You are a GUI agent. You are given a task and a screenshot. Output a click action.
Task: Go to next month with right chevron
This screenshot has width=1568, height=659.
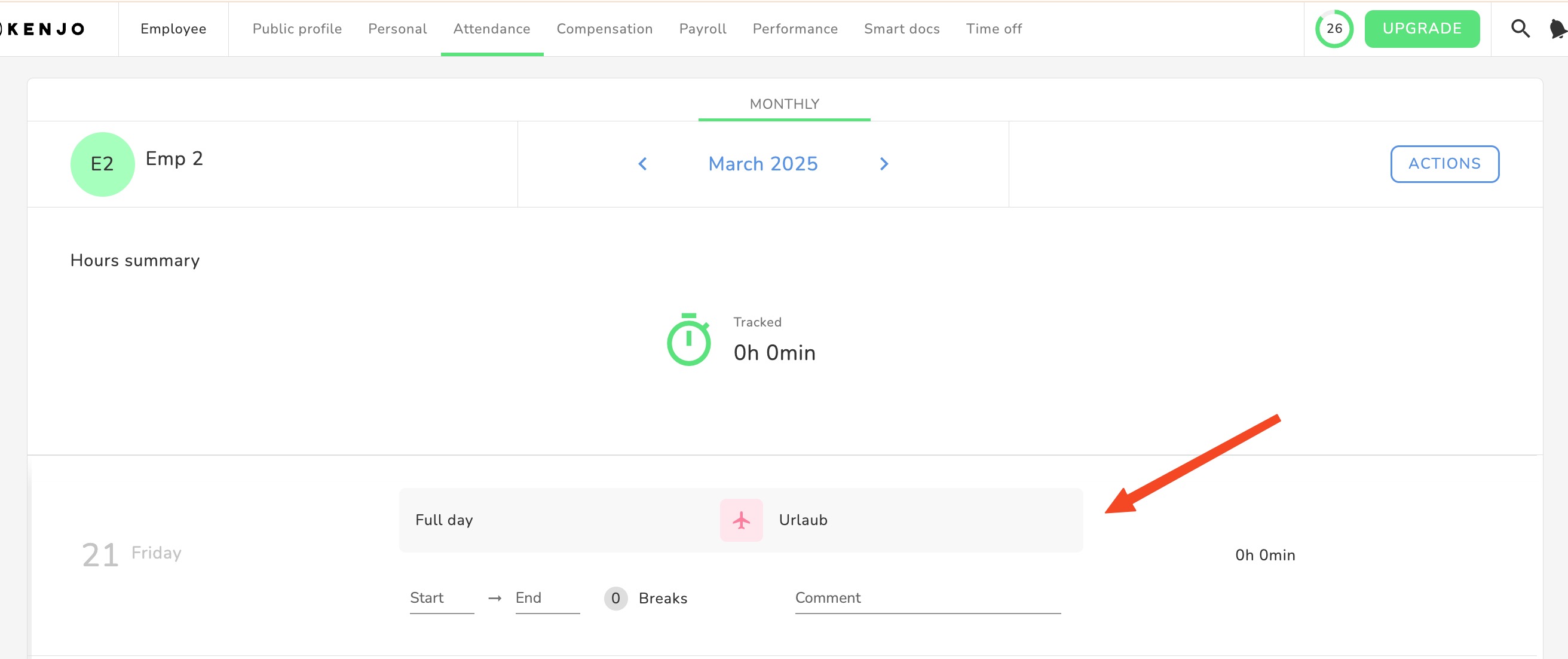884,164
